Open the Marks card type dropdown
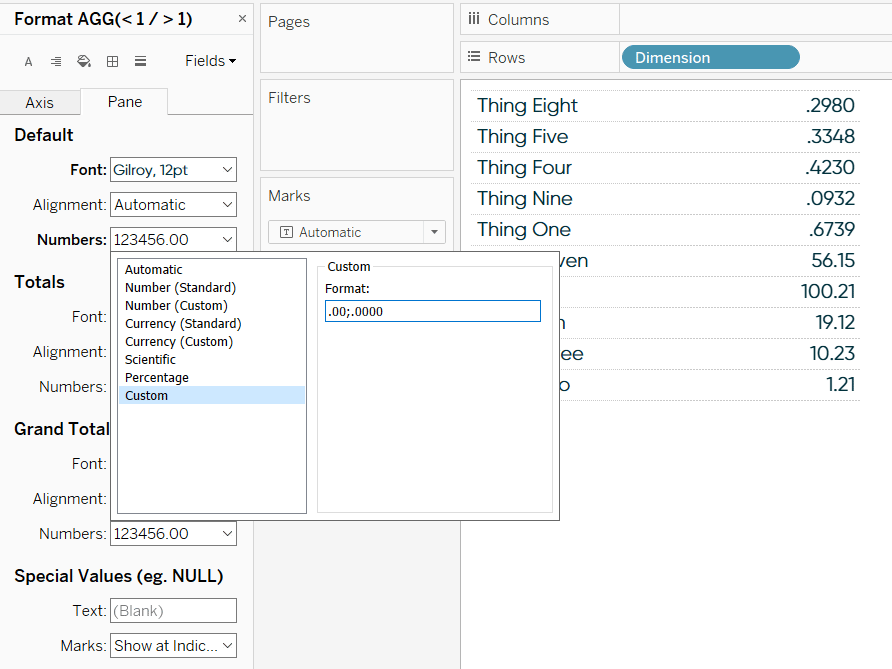892x669 pixels. (x=433, y=231)
